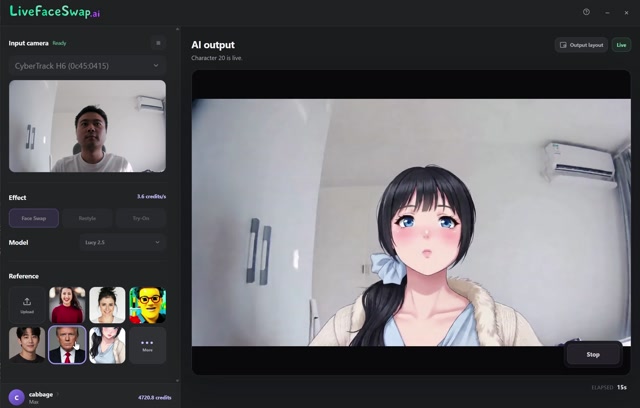Open More reference characters
640x408 pixels.
147,345
